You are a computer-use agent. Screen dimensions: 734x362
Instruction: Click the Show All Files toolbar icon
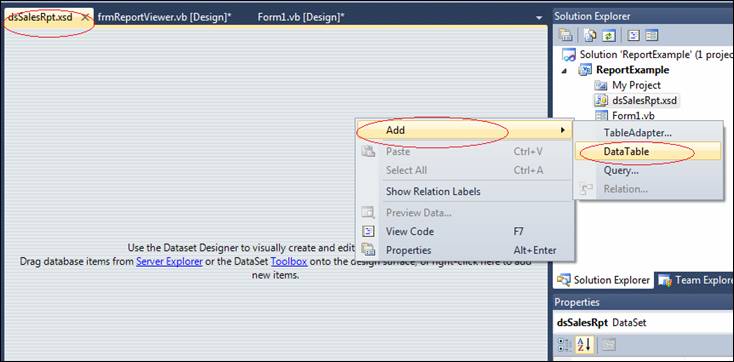point(590,36)
